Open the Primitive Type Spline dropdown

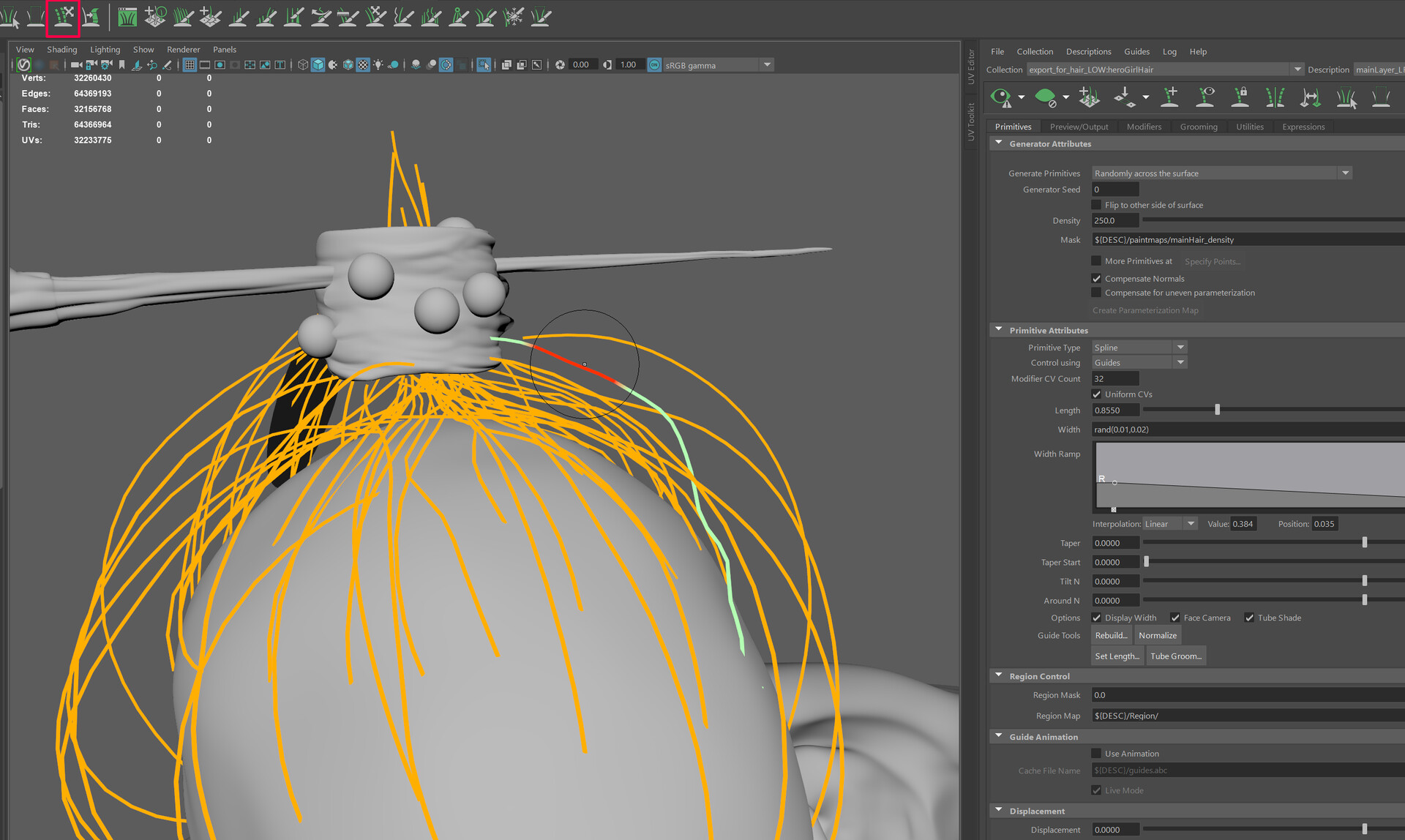[1180, 348]
